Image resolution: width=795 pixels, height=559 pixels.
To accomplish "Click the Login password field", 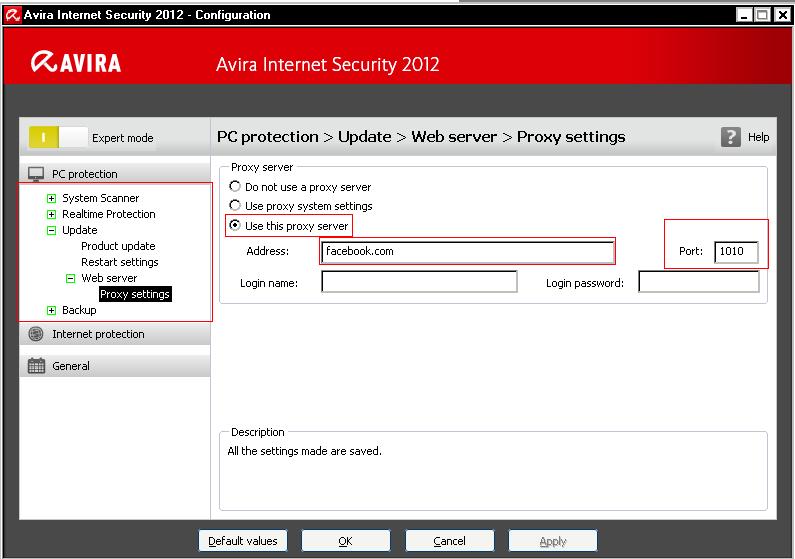I will pyautogui.click(x=699, y=282).
